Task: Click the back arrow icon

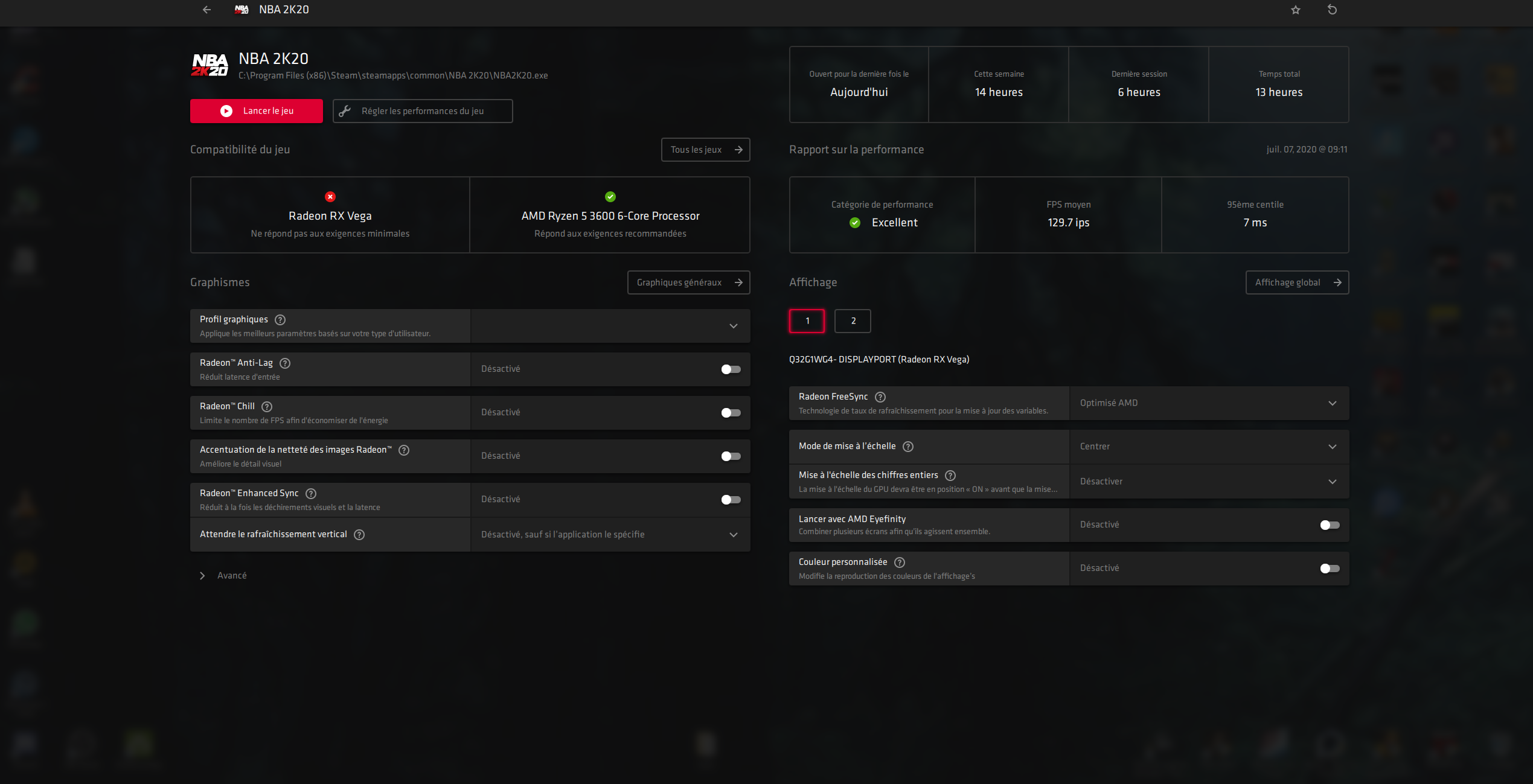Action: [206, 10]
